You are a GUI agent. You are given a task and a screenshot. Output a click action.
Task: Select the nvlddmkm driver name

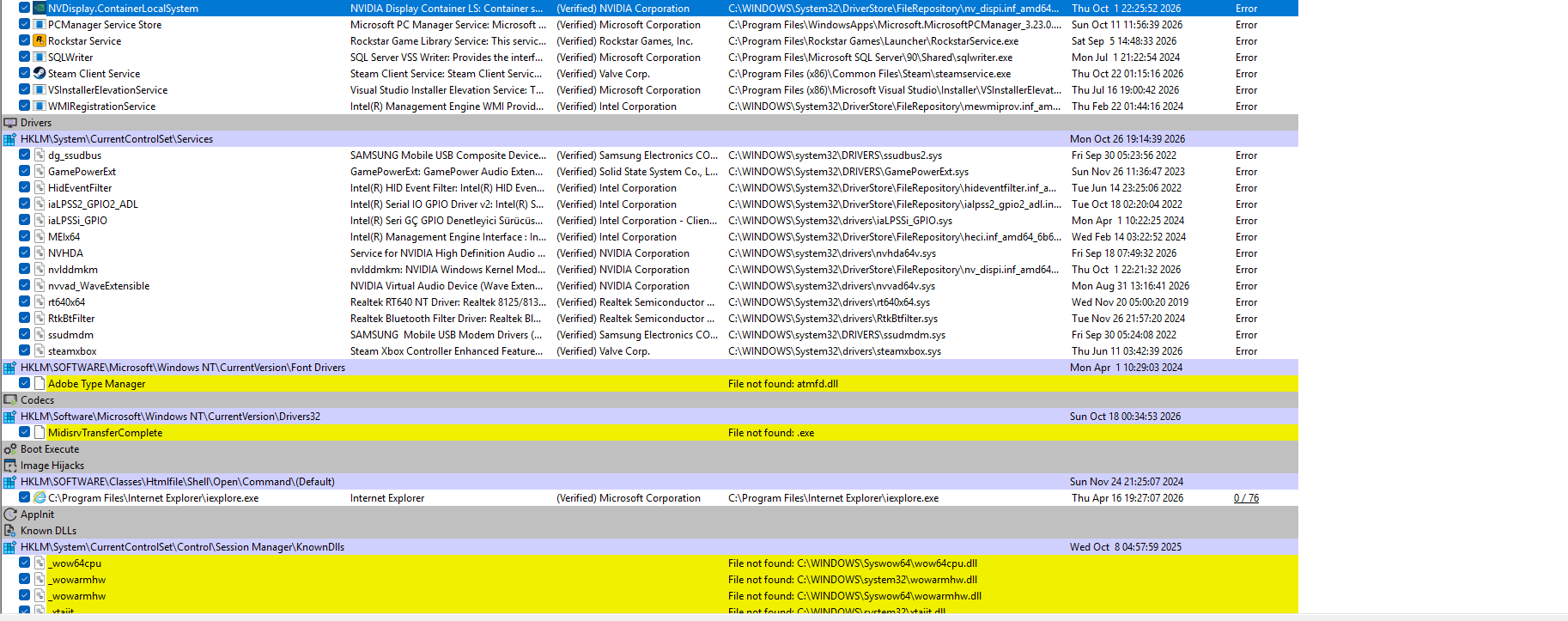(73, 270)
